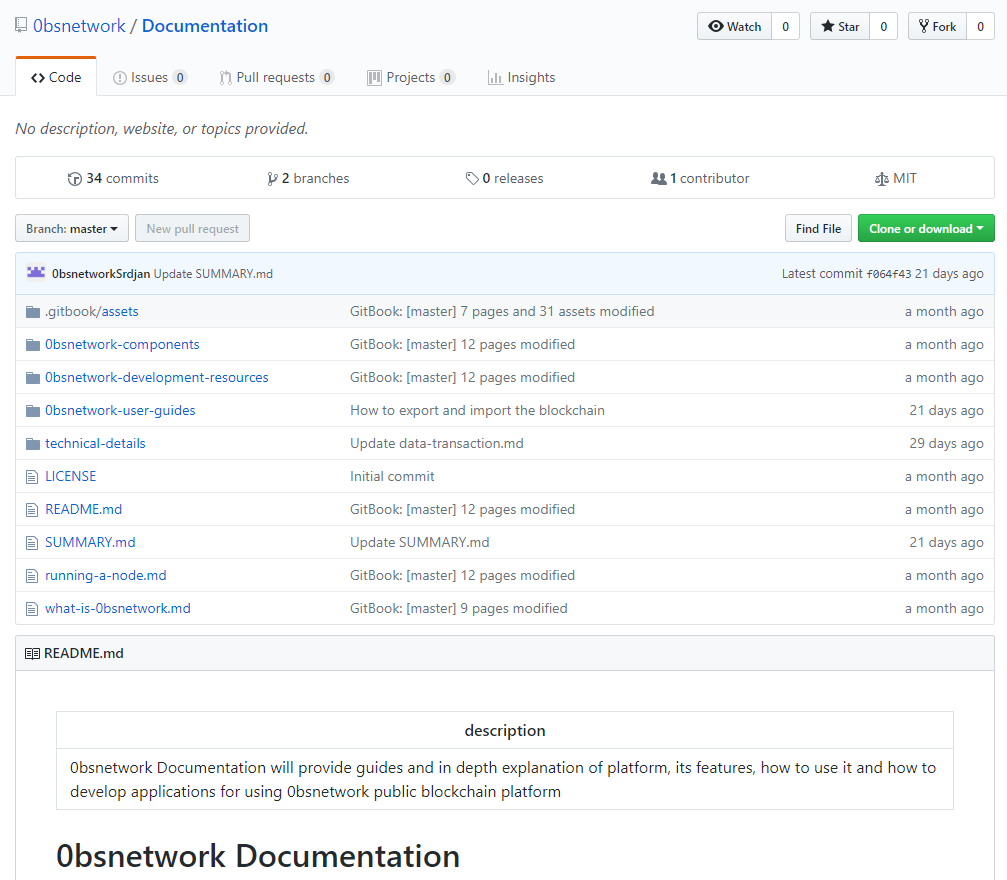Image resolution: width=1007 pixels, height=880 pixels.
Task: Click the New pull request button
Action: point(192,229)
